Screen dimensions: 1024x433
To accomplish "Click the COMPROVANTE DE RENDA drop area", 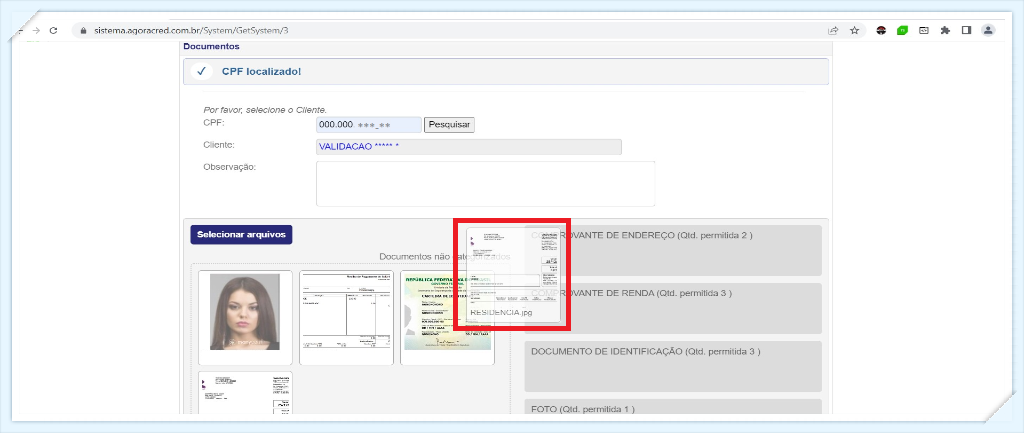I will [x=673, y=308].
